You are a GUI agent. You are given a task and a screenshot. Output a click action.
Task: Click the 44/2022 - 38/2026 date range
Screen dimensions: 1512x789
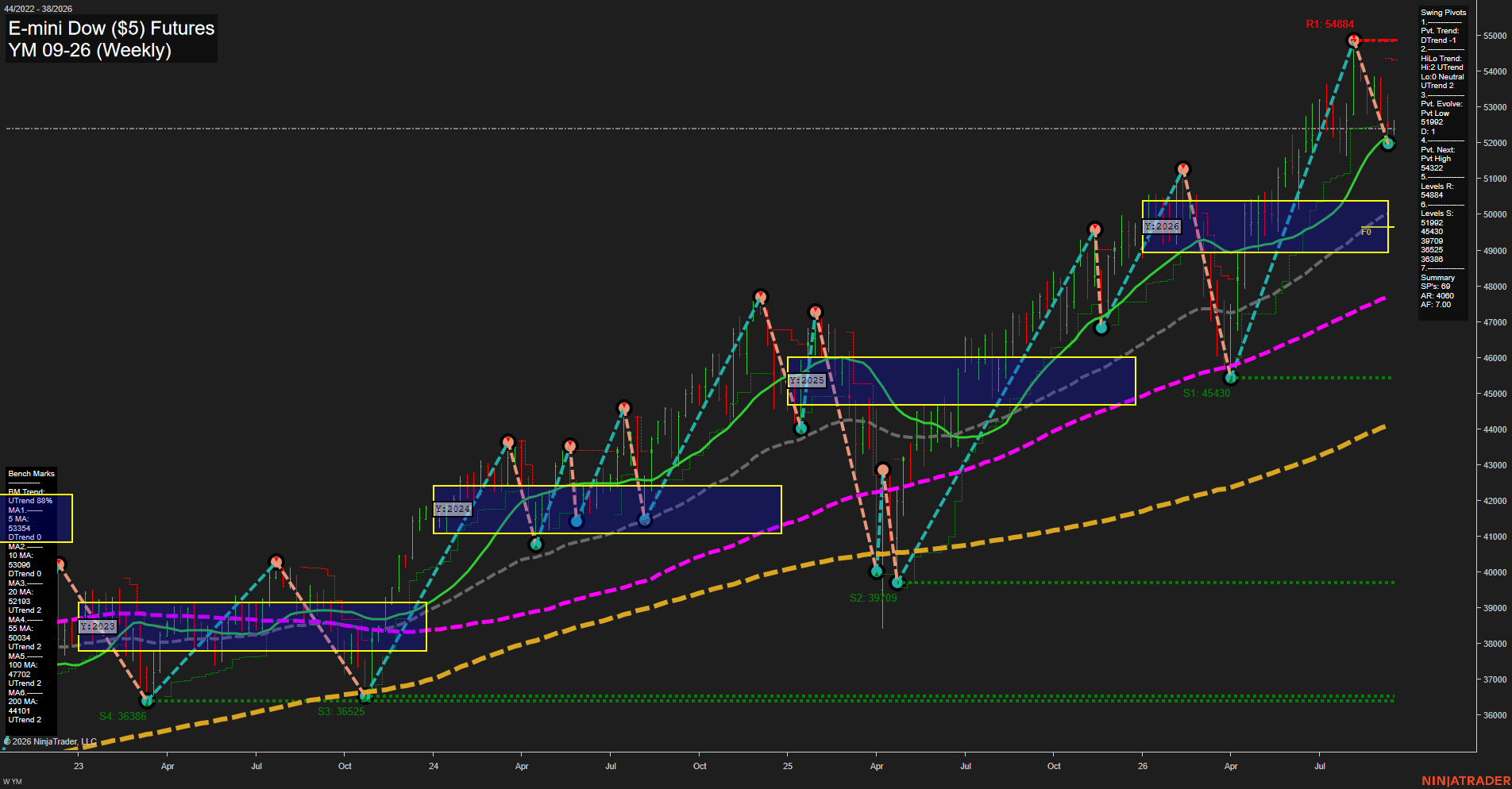[38, 9]
